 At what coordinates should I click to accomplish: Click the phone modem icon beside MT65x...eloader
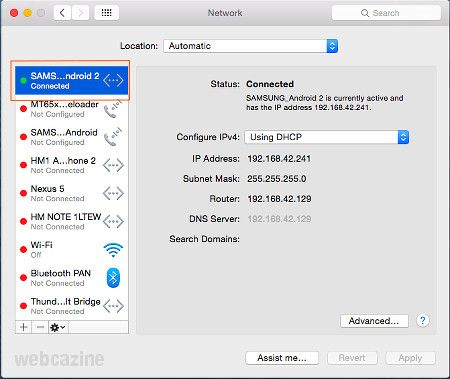[113, 109]
